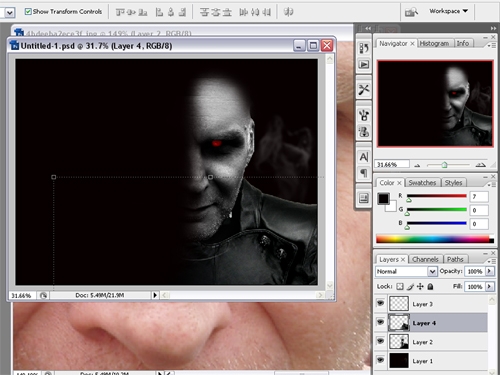Open the document status bar arrow menu
This screenshot has height=375, width=500.
coord(155,295)
